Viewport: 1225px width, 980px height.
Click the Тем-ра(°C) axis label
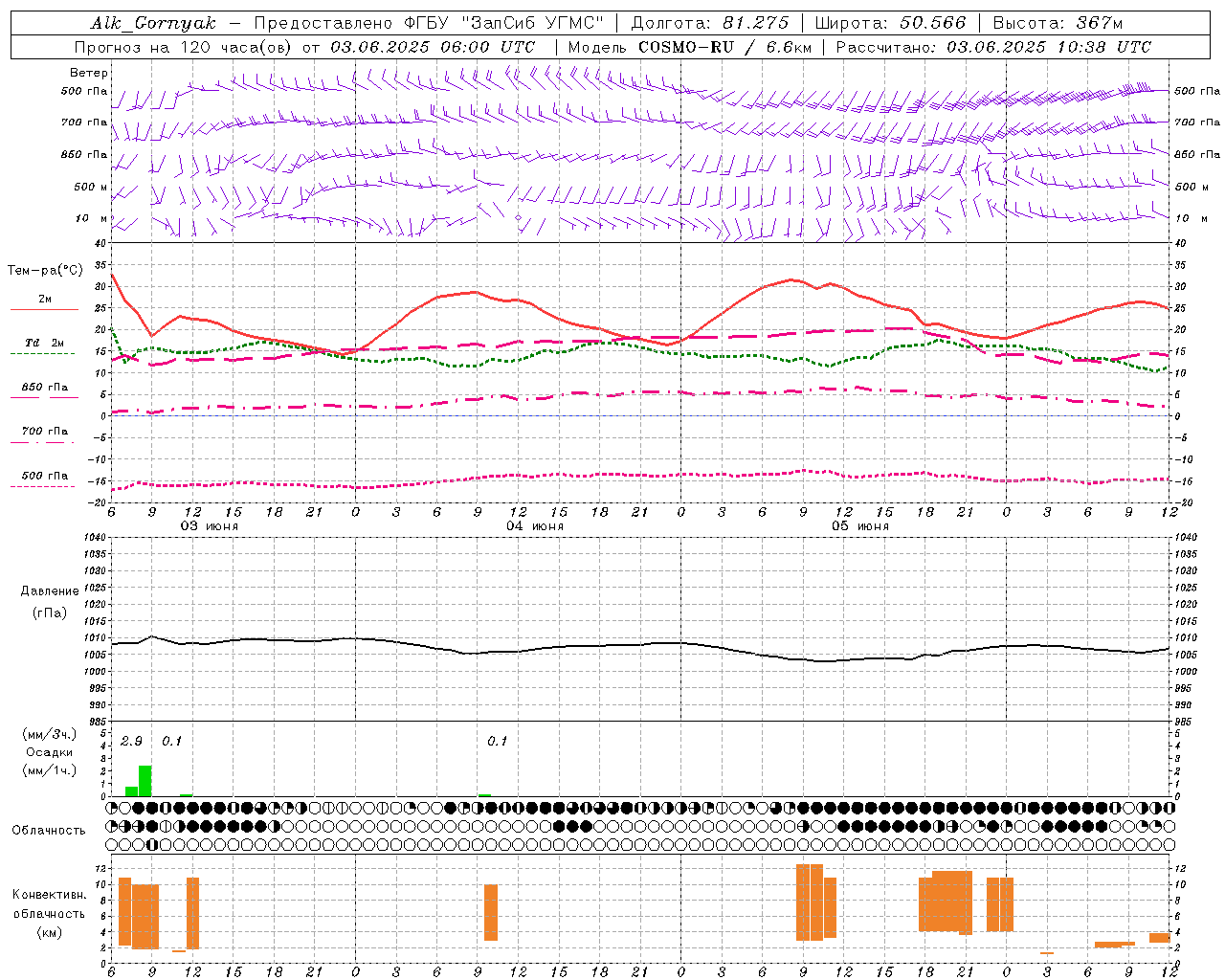[x=45, y=271]
